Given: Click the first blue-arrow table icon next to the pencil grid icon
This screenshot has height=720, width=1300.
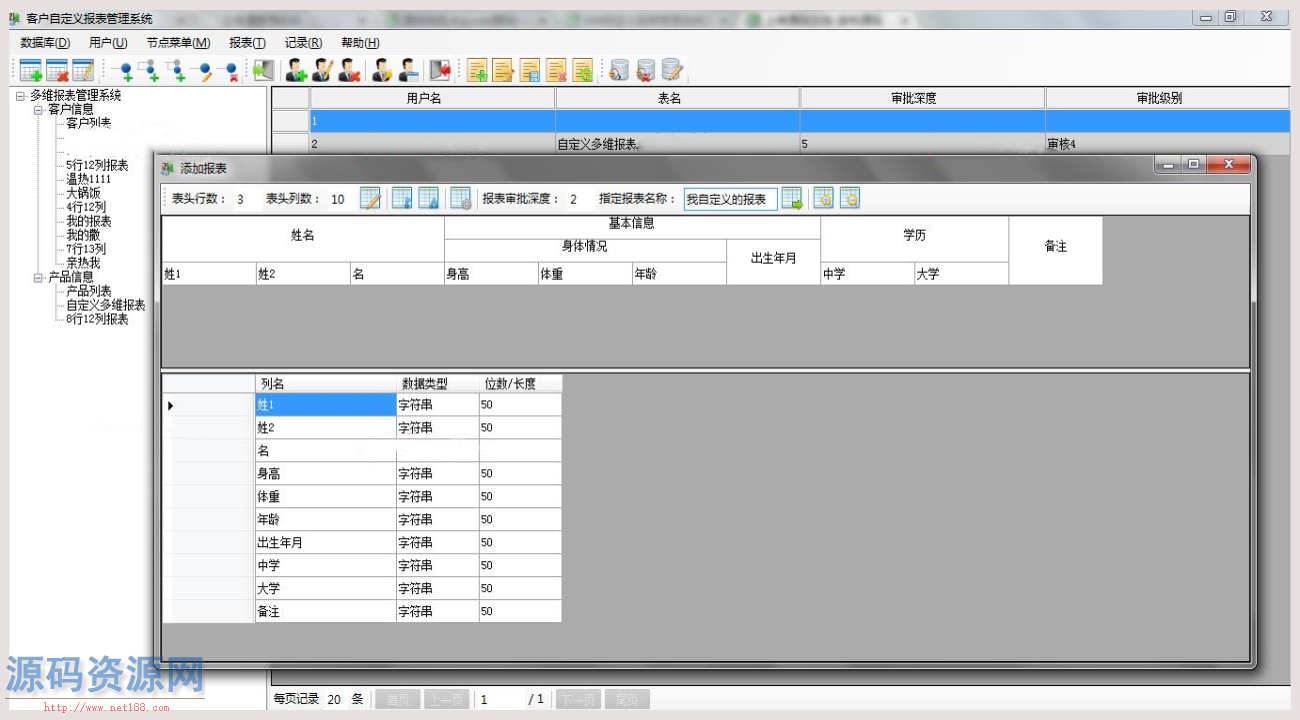Looking at the screenshot, I should pos(402,198).
